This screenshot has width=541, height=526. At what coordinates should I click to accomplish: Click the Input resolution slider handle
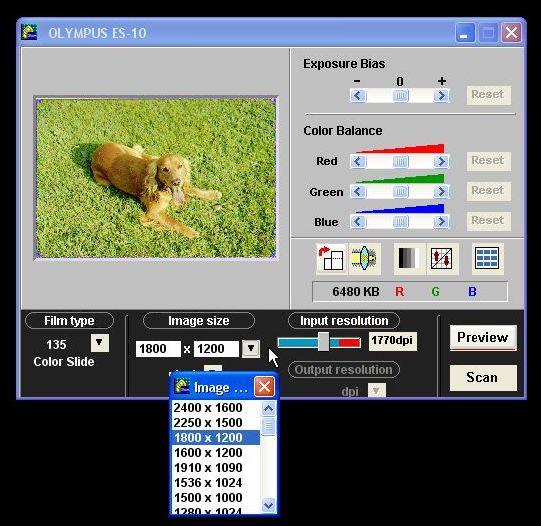tap(323, 342)
